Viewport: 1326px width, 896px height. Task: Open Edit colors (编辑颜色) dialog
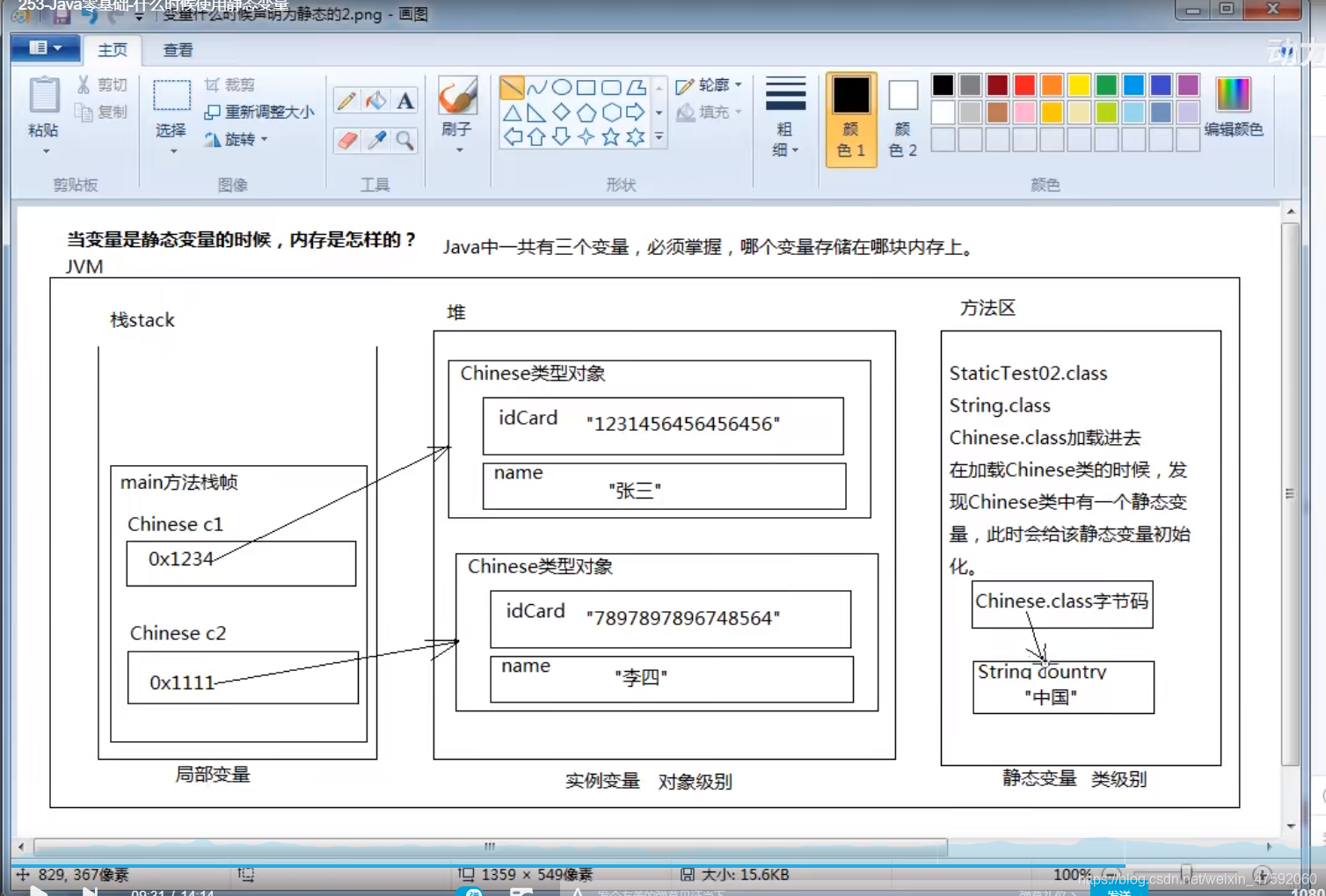click(1233, 108)
